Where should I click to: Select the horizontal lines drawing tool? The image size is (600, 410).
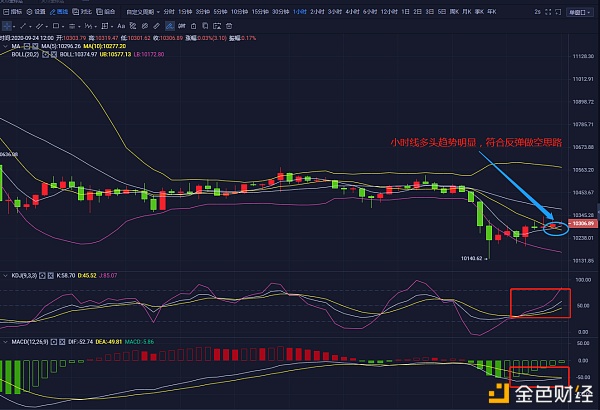[x=72, y=26]
